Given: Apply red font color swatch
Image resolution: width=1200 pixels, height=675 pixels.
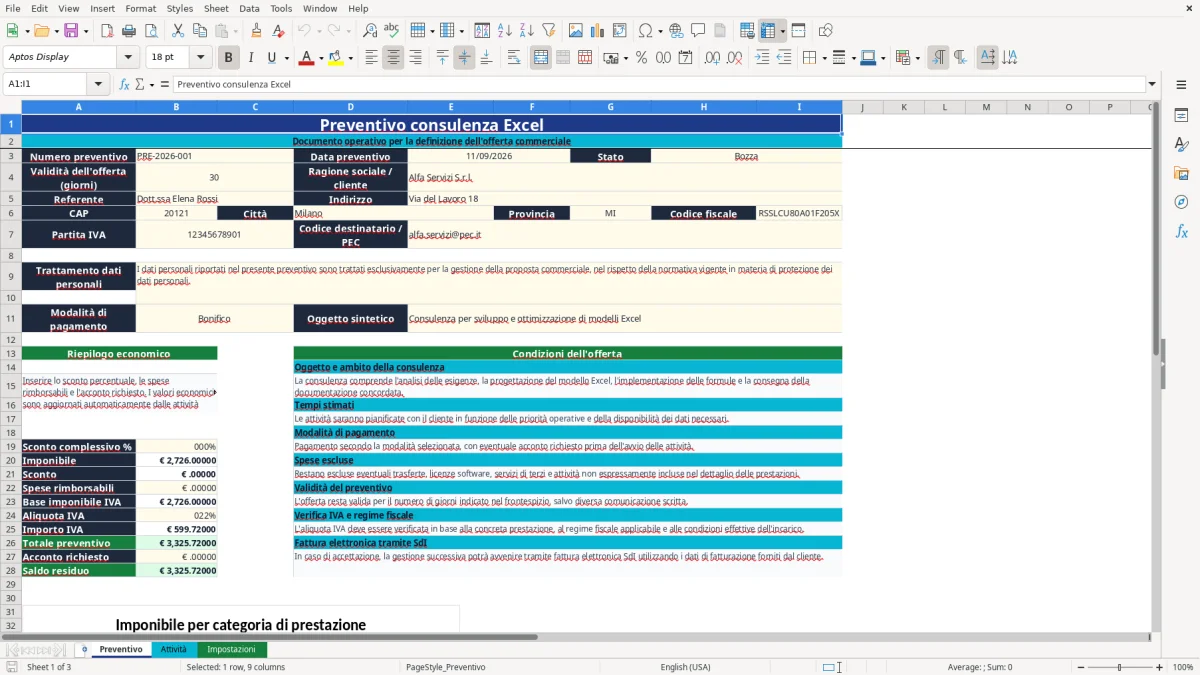Looking at the screenshot, I should click(x=306, y=58).
